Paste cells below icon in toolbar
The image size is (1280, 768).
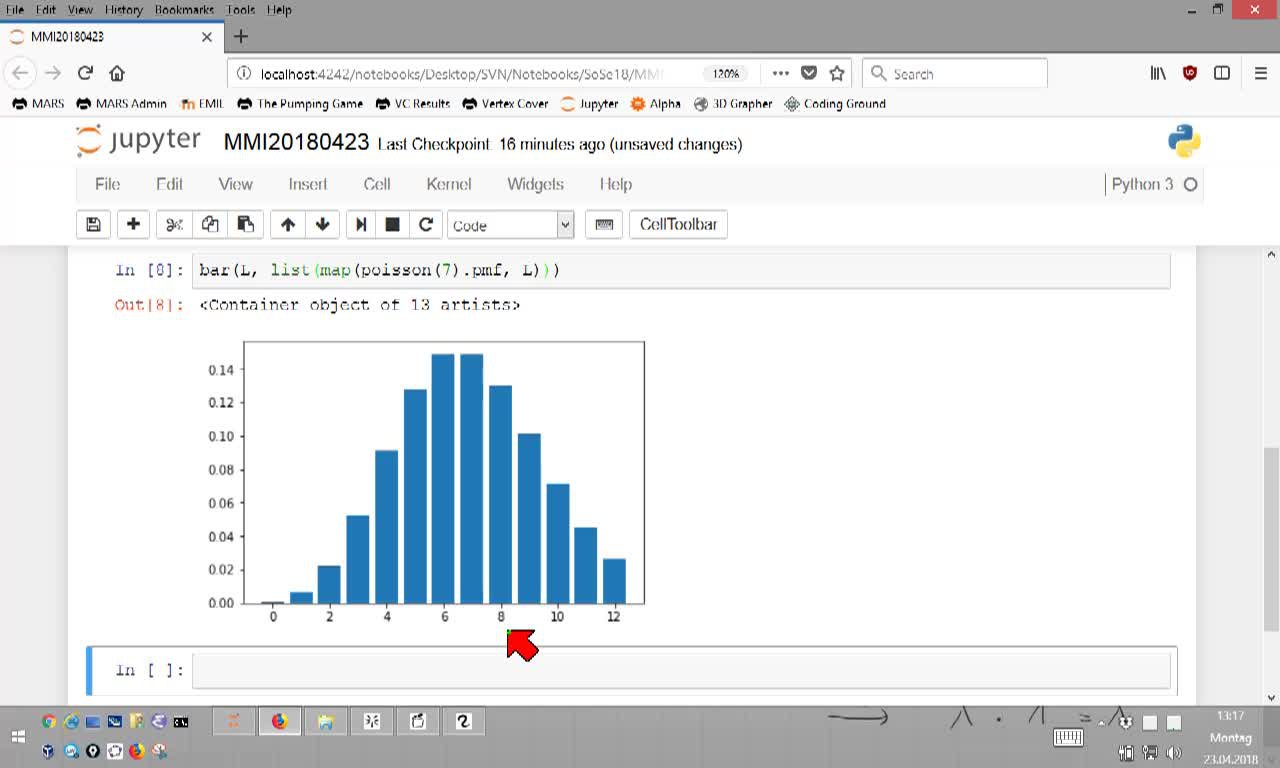coord(245,224)
